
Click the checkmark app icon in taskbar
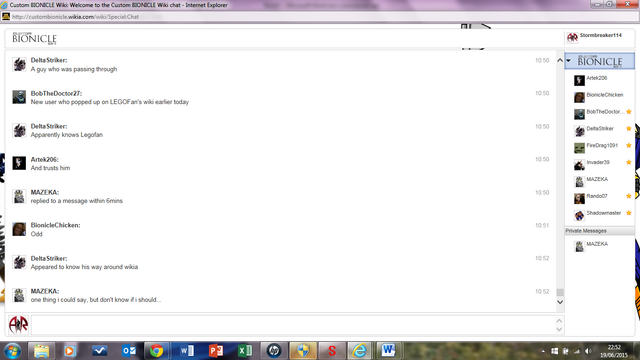100,351
